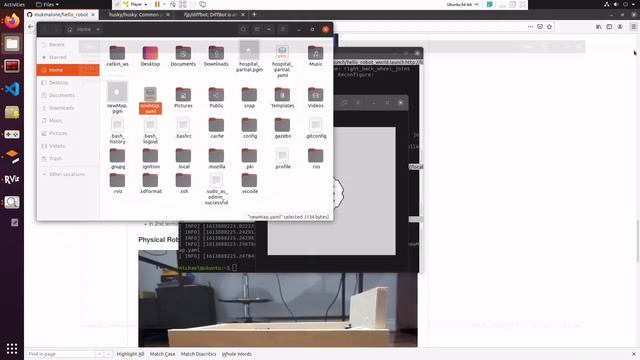Viewport: 640px width, 360px height.
Task: Open the .mozilla folder
Action: [216, 159]
